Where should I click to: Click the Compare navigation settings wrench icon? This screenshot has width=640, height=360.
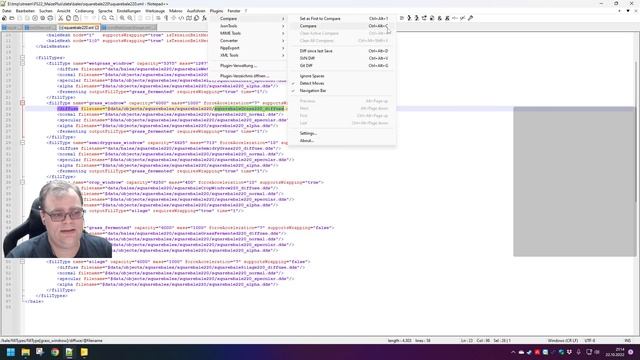point(471,18)
